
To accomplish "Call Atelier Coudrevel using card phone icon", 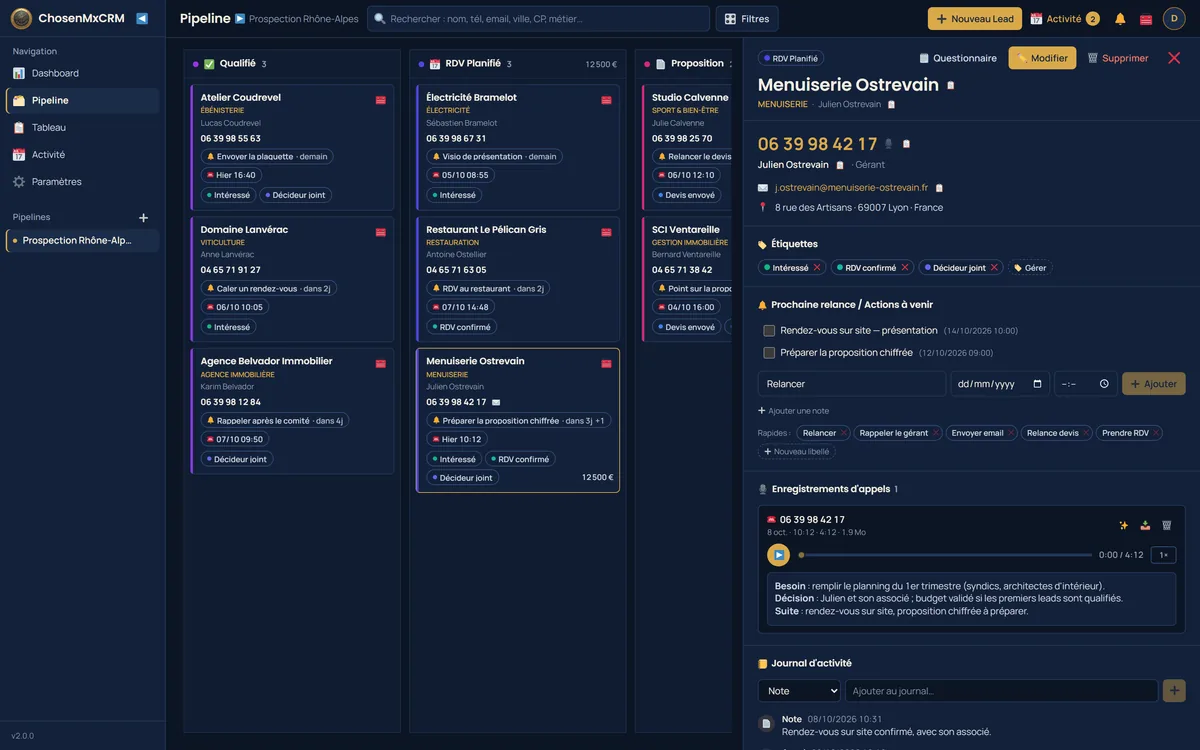I will coord(381,100).
